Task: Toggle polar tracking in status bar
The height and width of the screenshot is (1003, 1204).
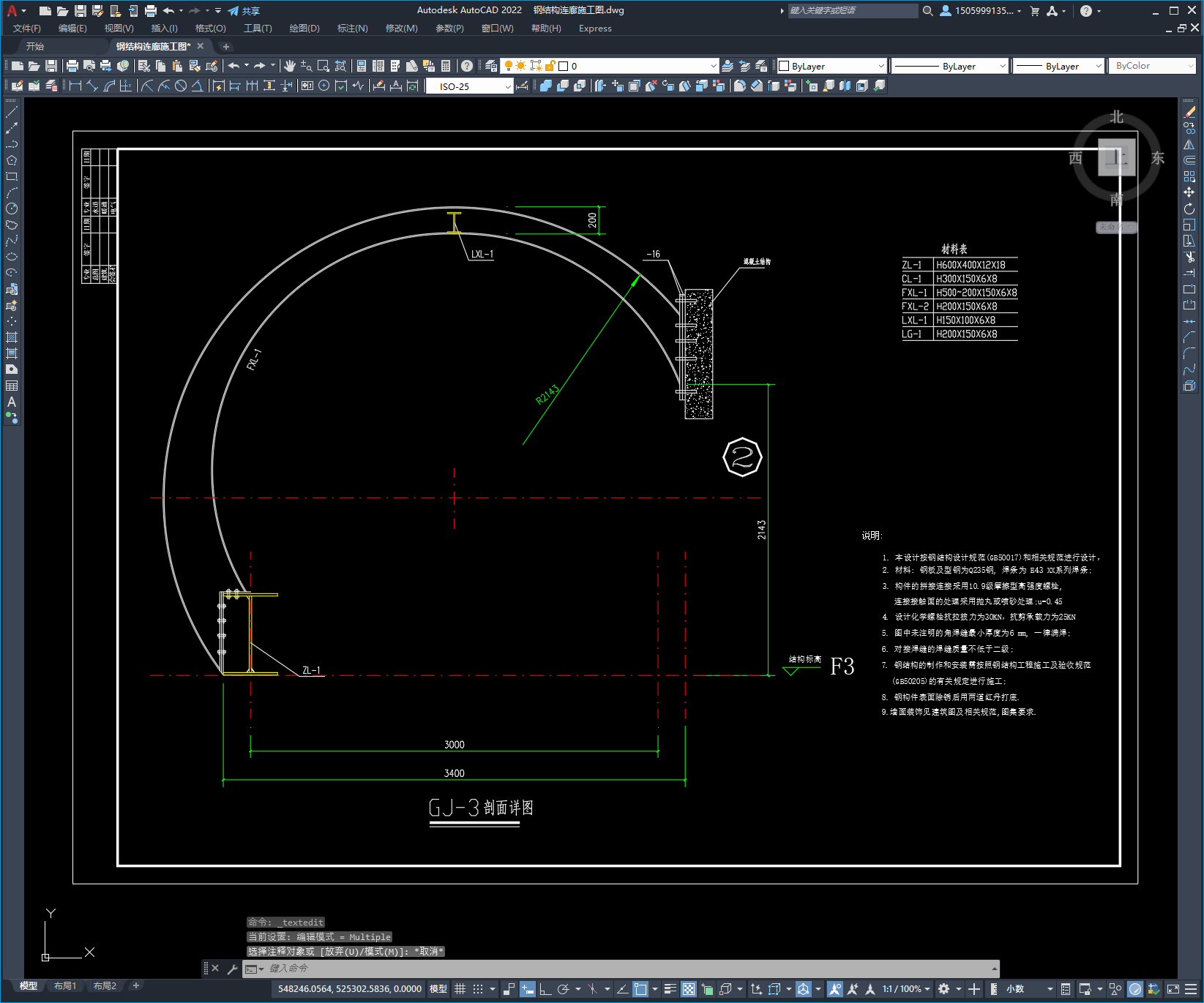Action: point(563,989)
